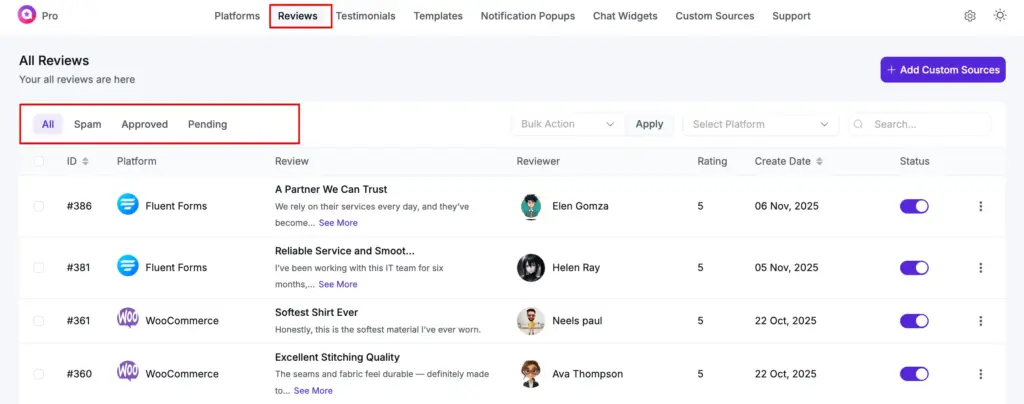
Task: Open Notification Popups navigation item
Action: click(528, 16)
